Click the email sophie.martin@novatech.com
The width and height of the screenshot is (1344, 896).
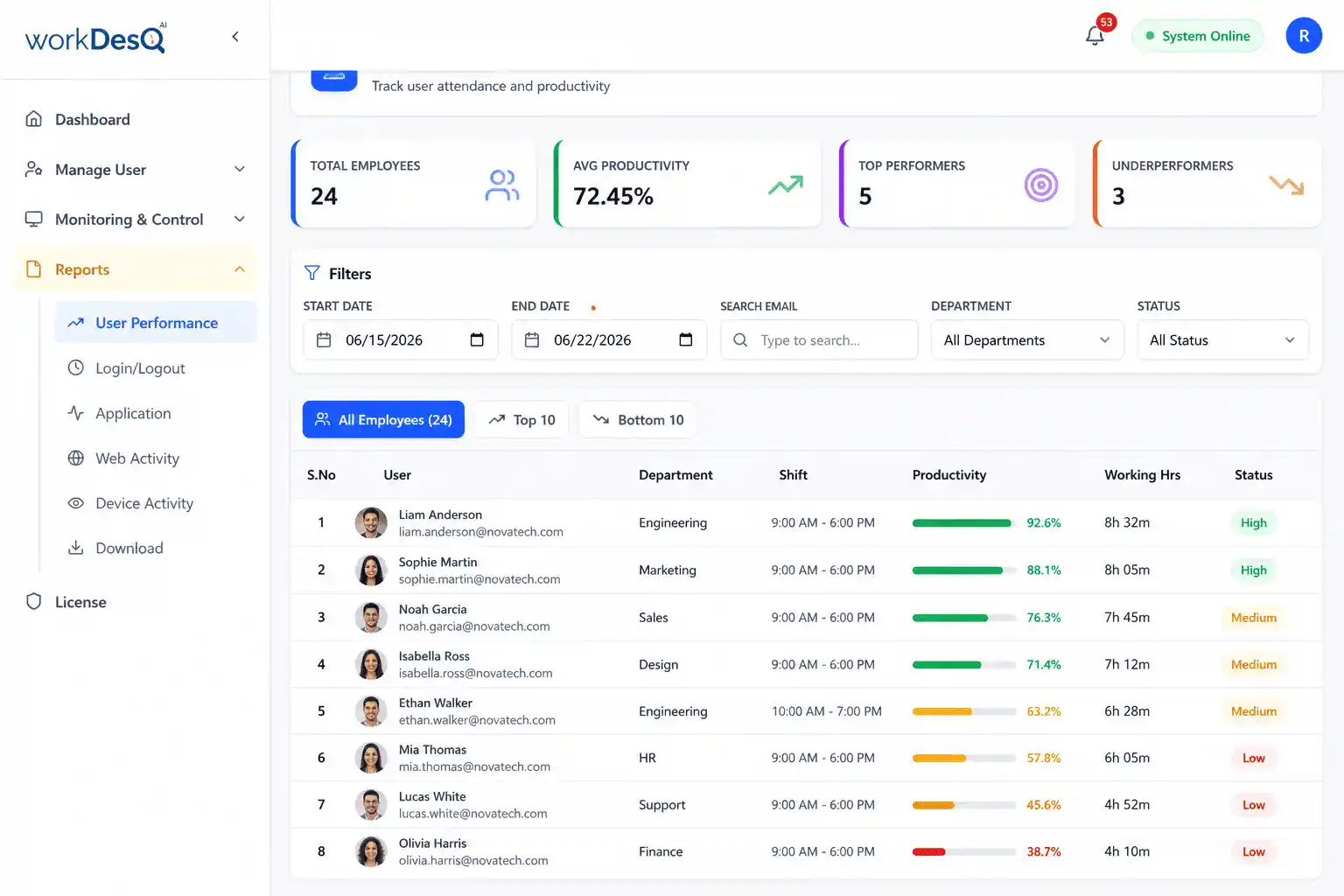point(479,579)
